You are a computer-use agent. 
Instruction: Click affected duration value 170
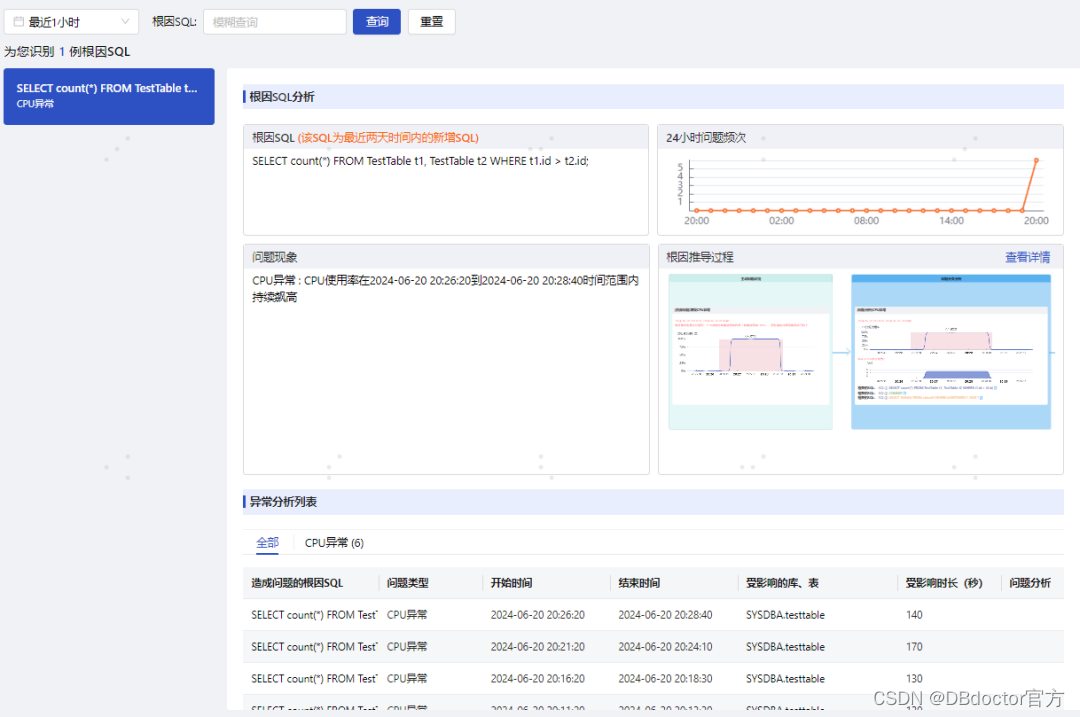914,647
